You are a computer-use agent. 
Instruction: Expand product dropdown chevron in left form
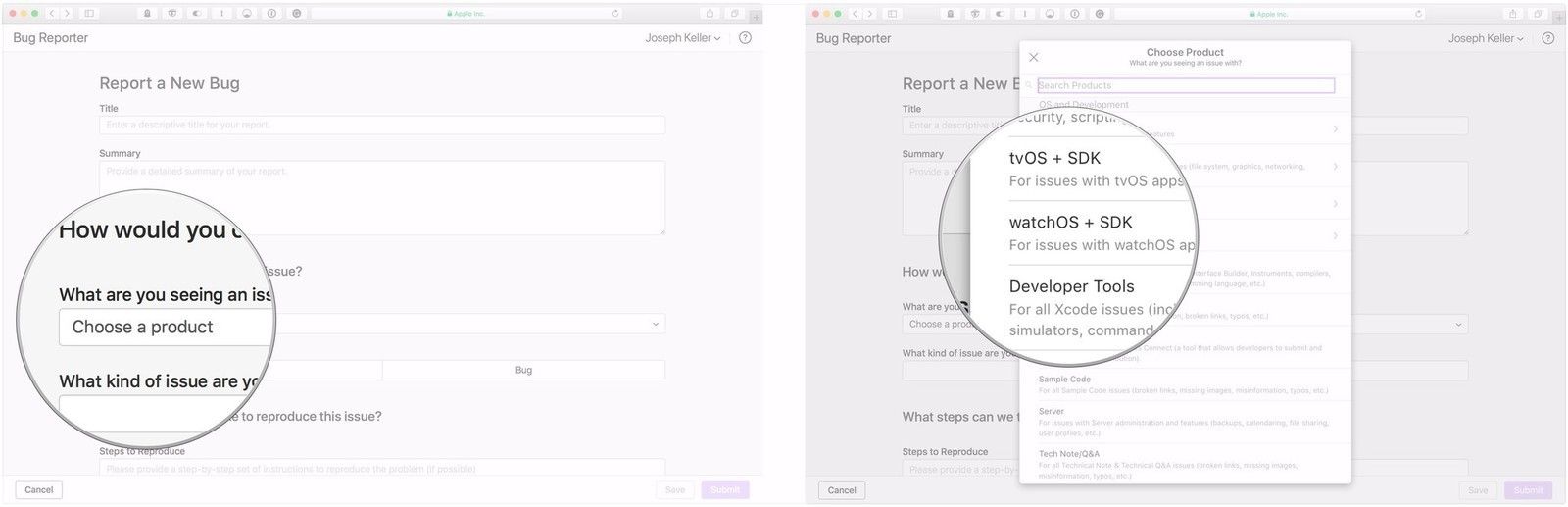[x=655, y=324]
